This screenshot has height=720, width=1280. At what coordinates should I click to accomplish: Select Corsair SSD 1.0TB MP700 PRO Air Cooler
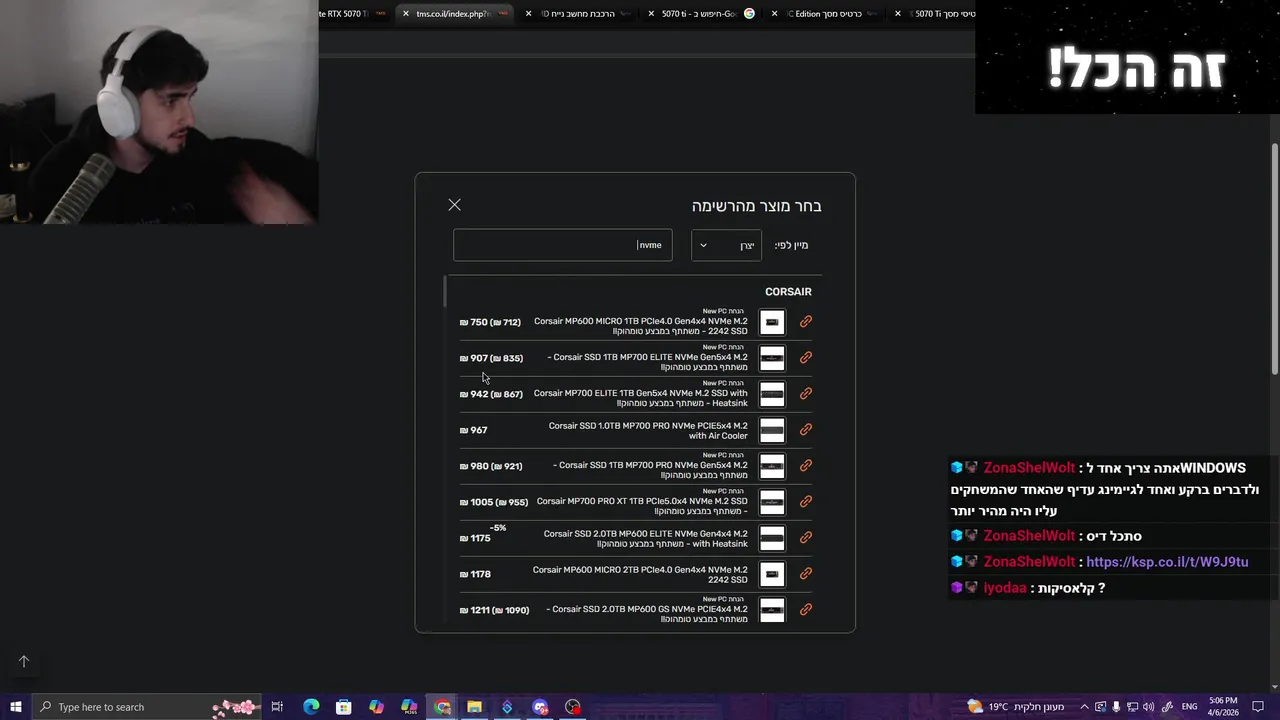648,431
